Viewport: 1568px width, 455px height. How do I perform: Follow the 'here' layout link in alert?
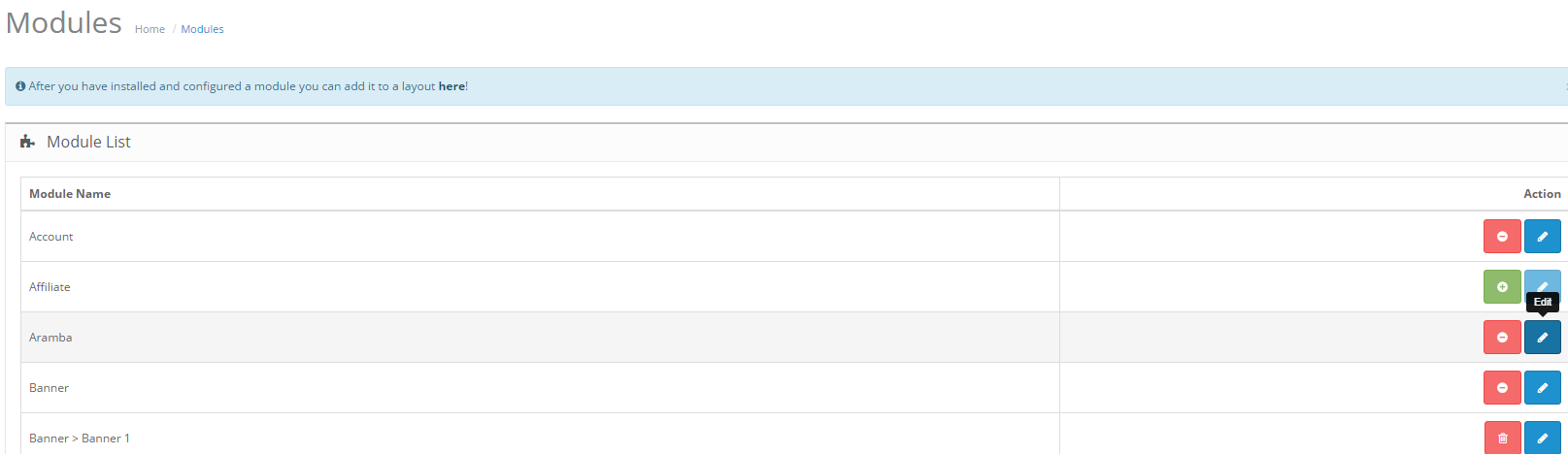451,86
